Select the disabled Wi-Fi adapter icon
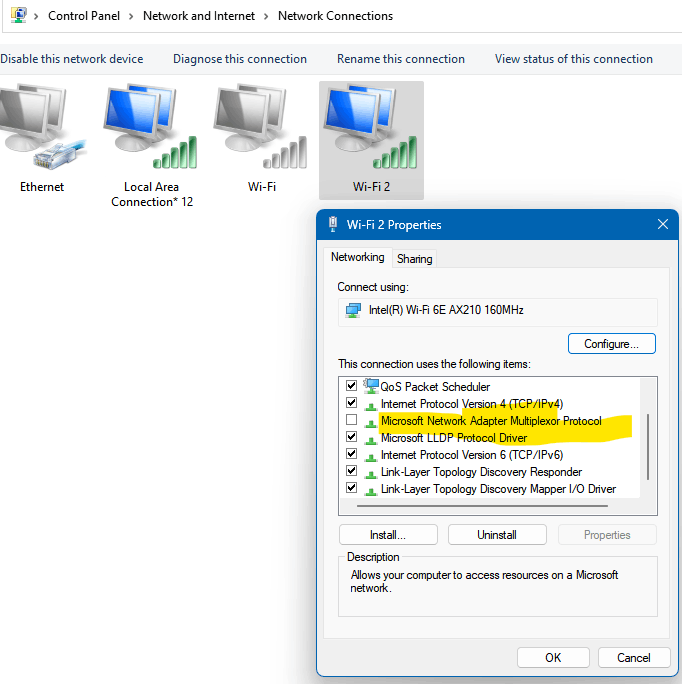 [x=260, y=126]
